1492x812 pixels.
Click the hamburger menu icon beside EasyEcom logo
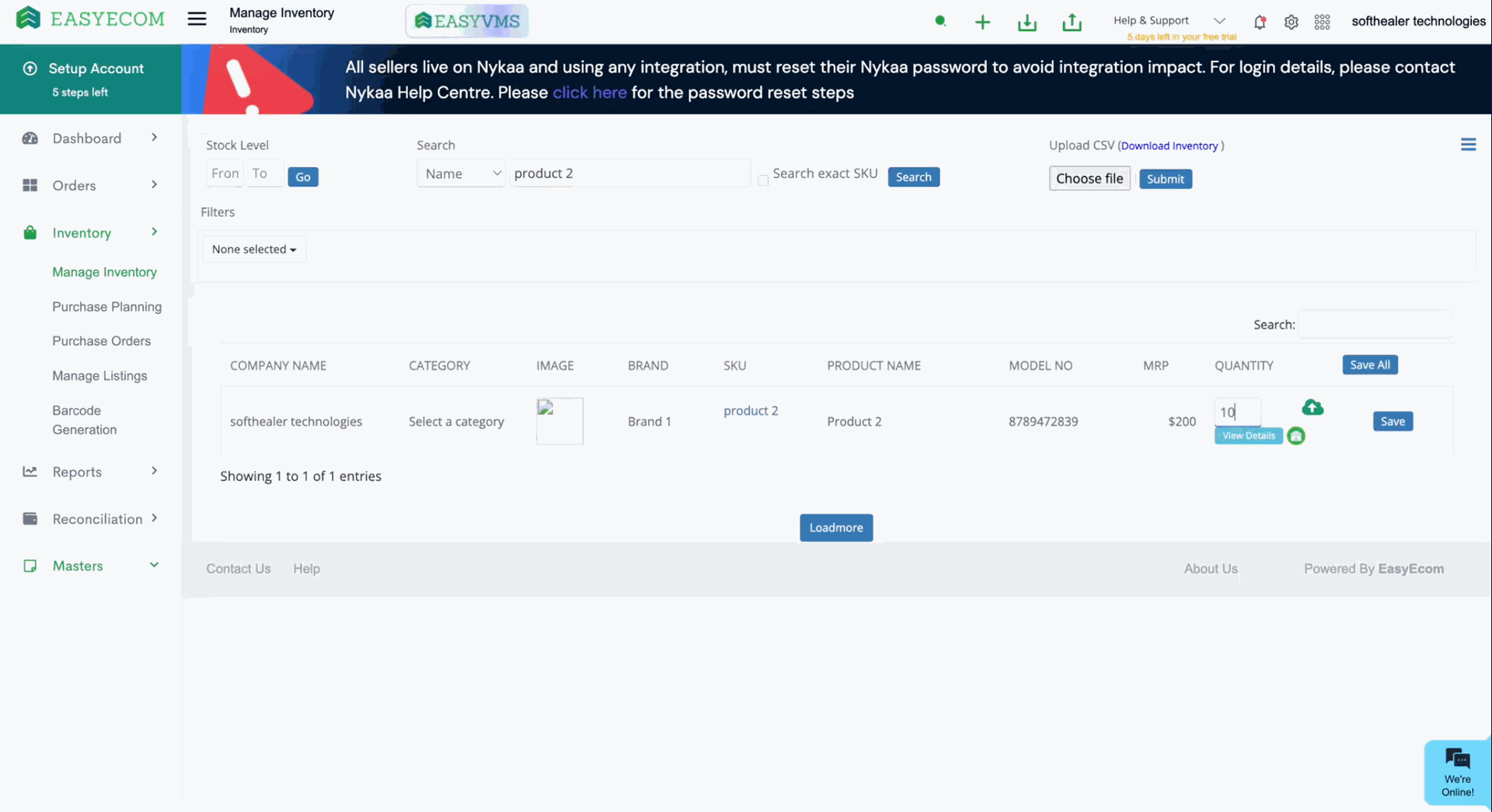[197, 19]
